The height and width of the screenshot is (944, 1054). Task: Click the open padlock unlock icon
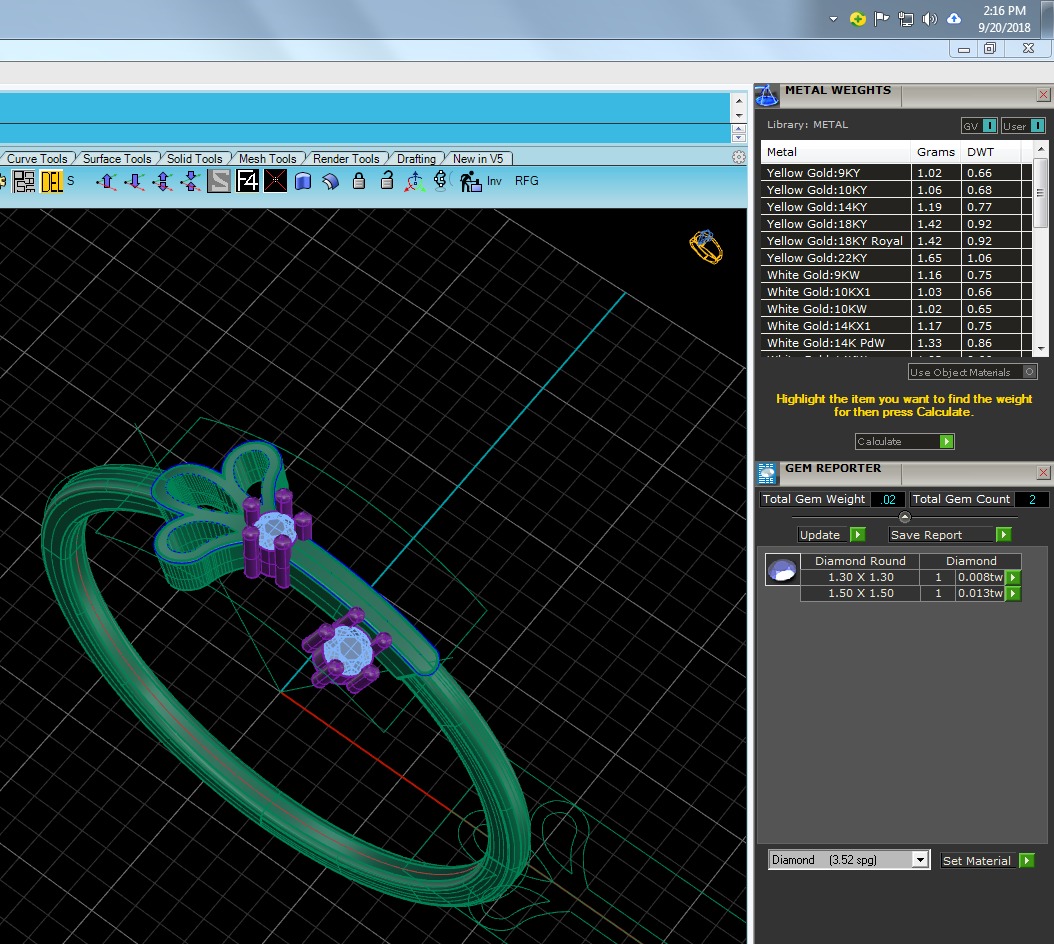pos(387,180)
